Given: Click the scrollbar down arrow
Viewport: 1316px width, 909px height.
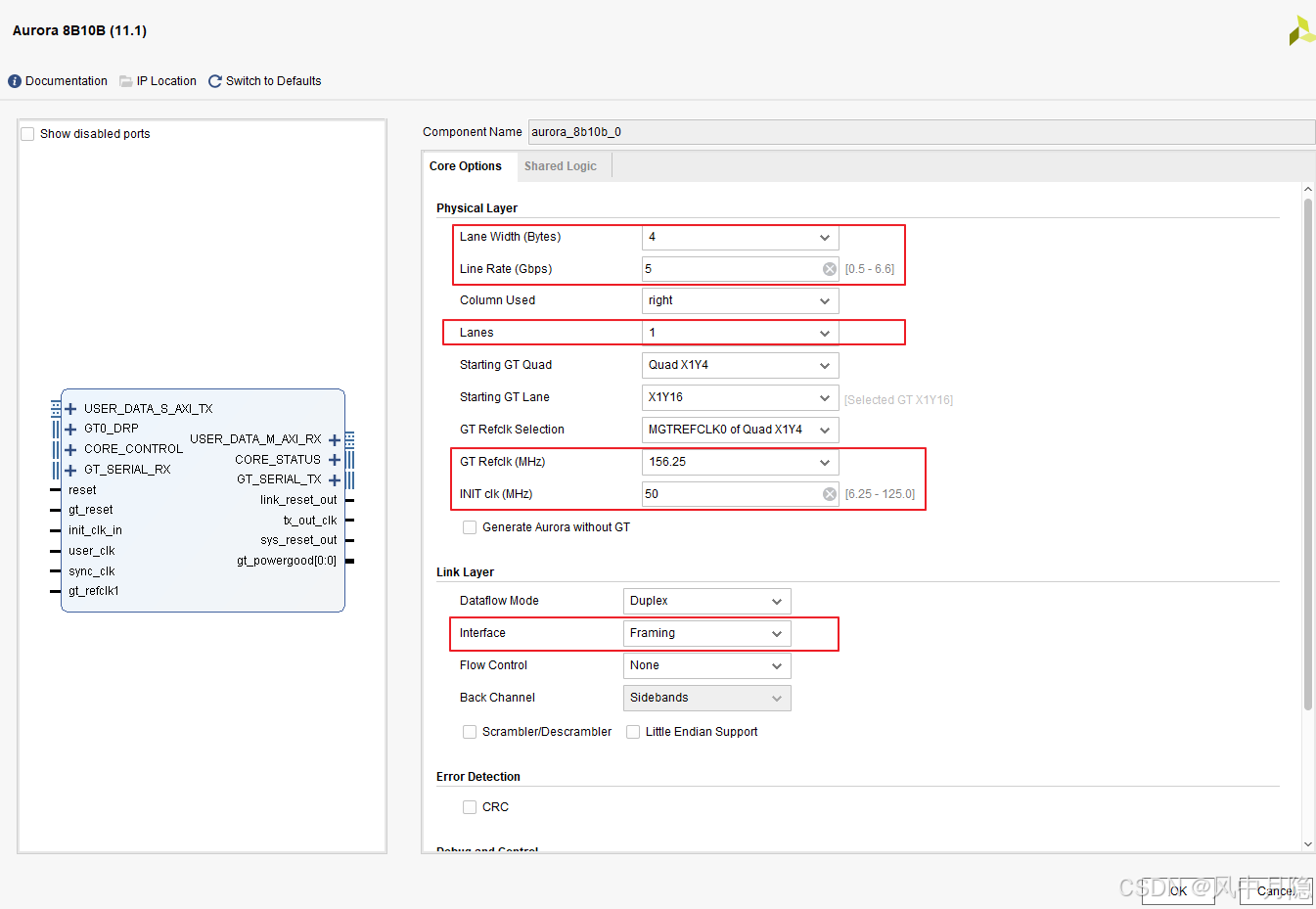Looking at the screenshot, I should pyautogui.click(x=1308, y=844).
